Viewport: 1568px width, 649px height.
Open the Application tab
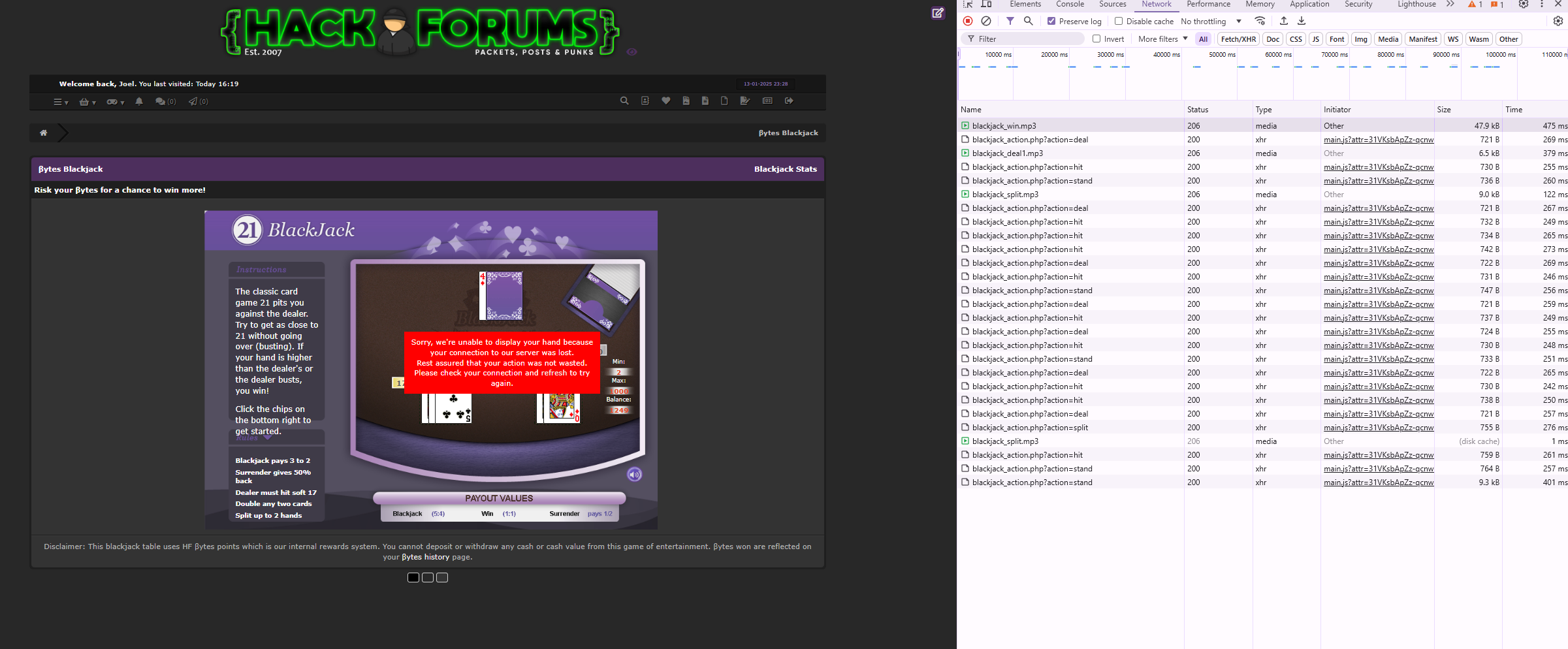(1309, 4)
